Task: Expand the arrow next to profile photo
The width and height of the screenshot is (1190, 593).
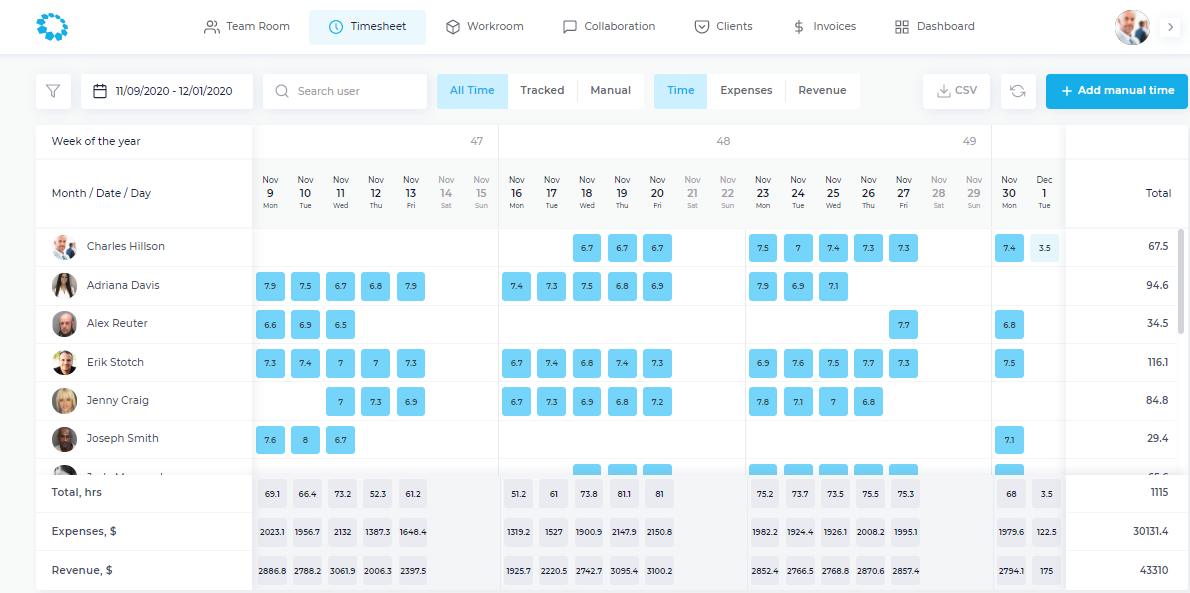Action: click(x=1170, y=27)
